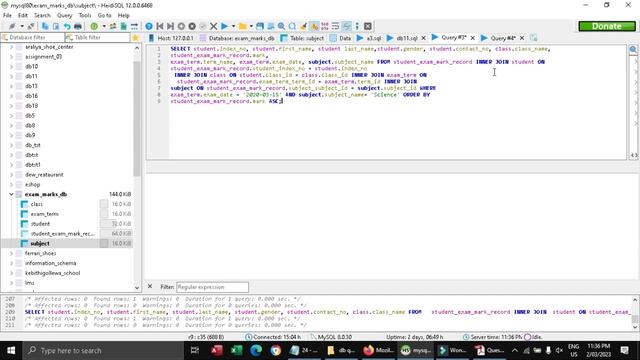Open the dropdown arrow beside run icon
640x360 pixels.
click(x=233, y=26)
